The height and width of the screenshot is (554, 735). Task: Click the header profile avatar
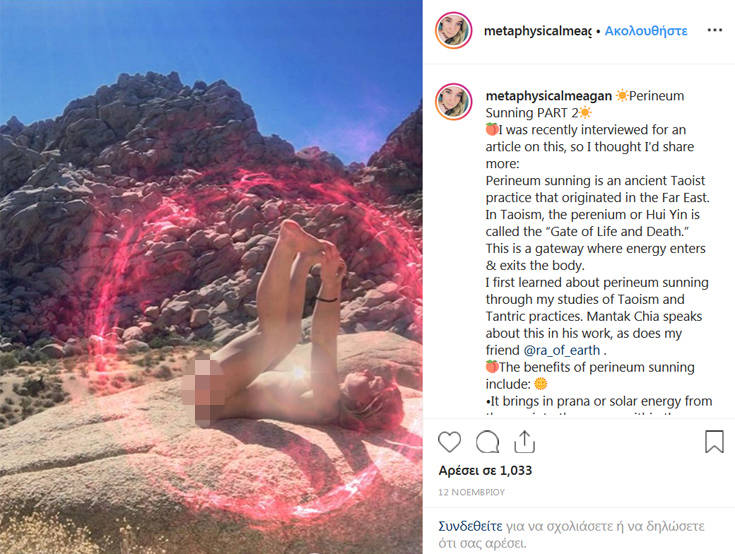[x=453, y=30]
